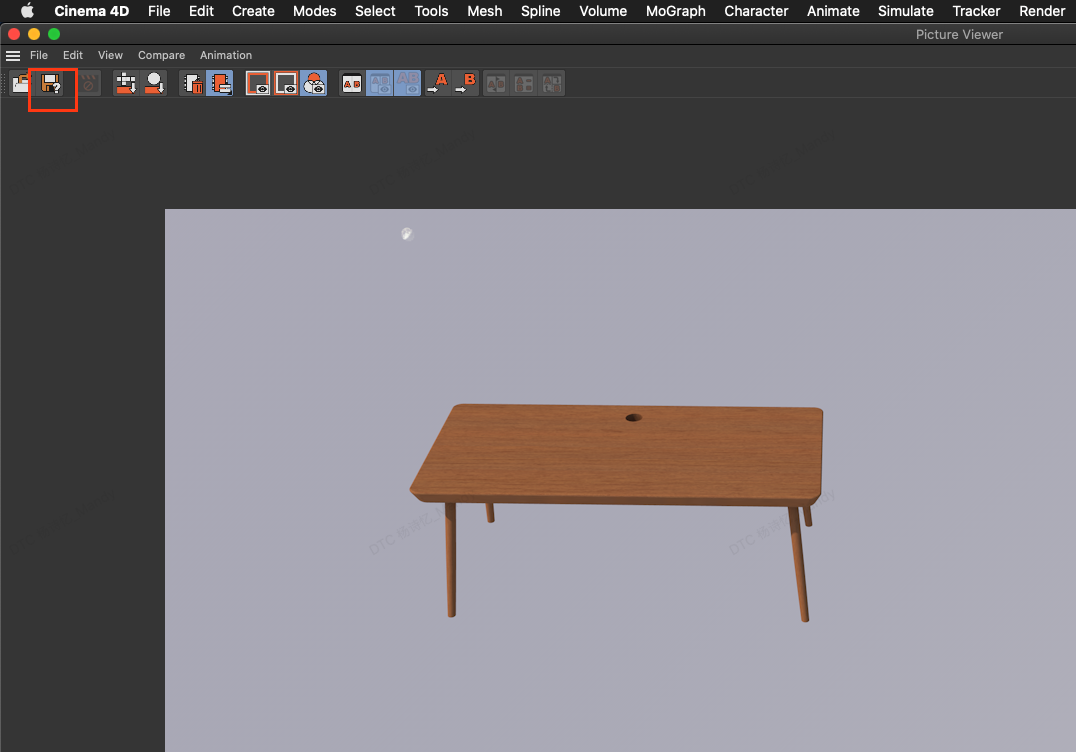
Task: Toggle the large AB eye icon
Action: click(408, 83)
